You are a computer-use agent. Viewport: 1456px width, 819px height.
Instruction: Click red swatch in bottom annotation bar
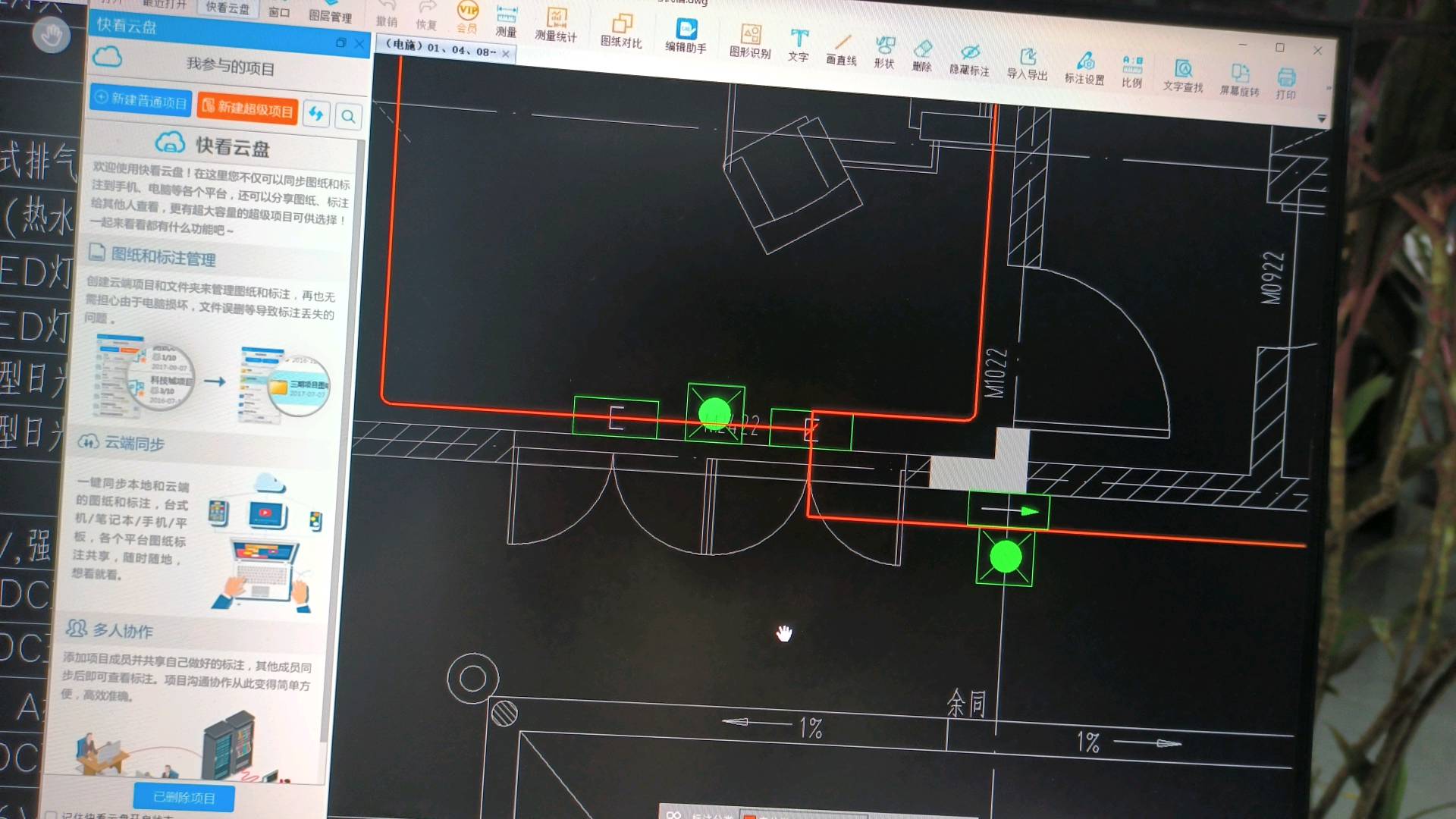pos(749,816)
